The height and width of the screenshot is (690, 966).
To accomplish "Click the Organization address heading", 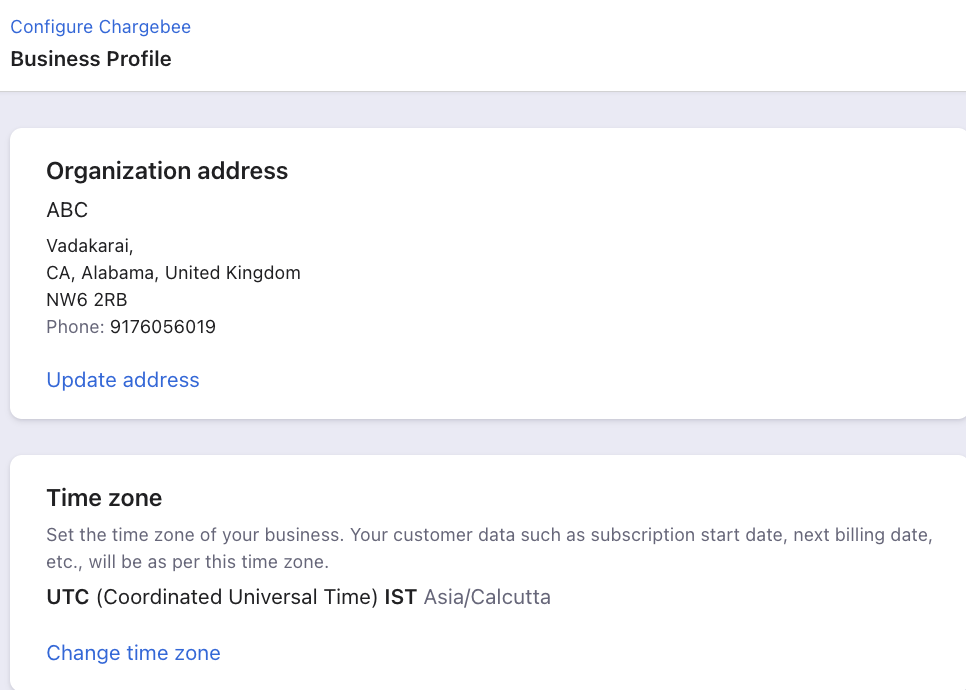I will click(x=167, y=171).
